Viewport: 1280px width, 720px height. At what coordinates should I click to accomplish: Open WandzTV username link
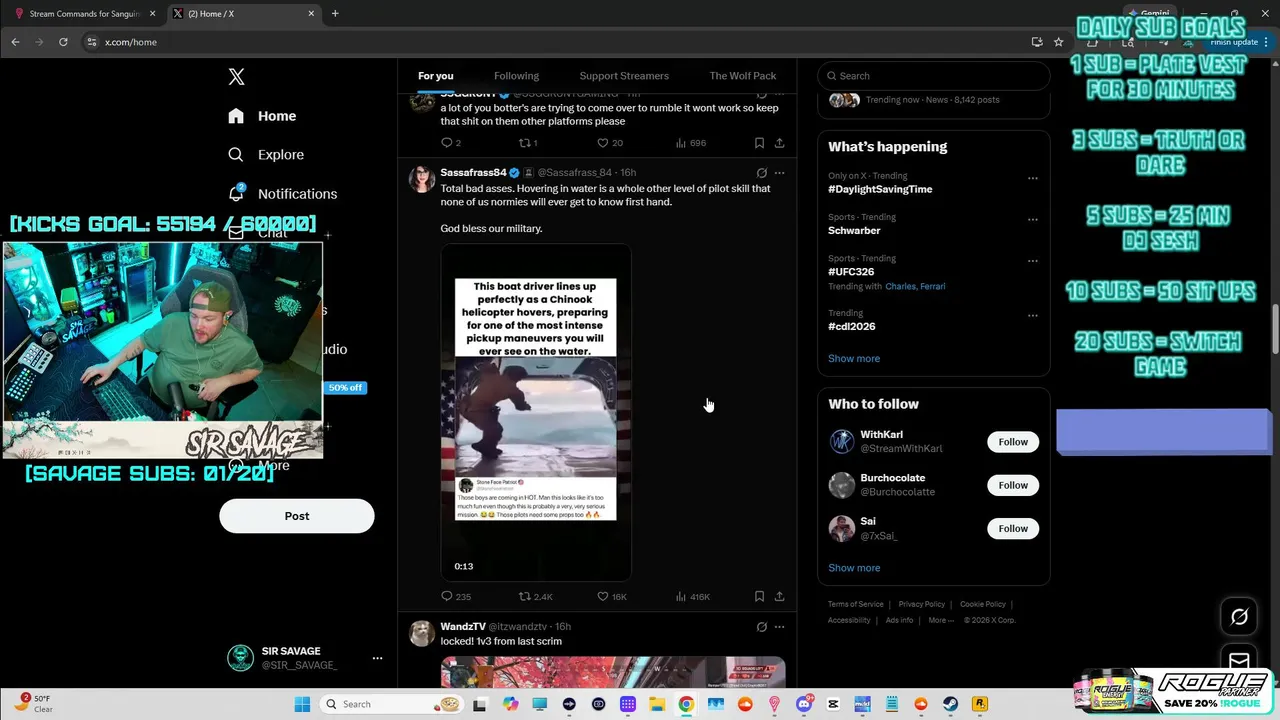click(463, 627)
